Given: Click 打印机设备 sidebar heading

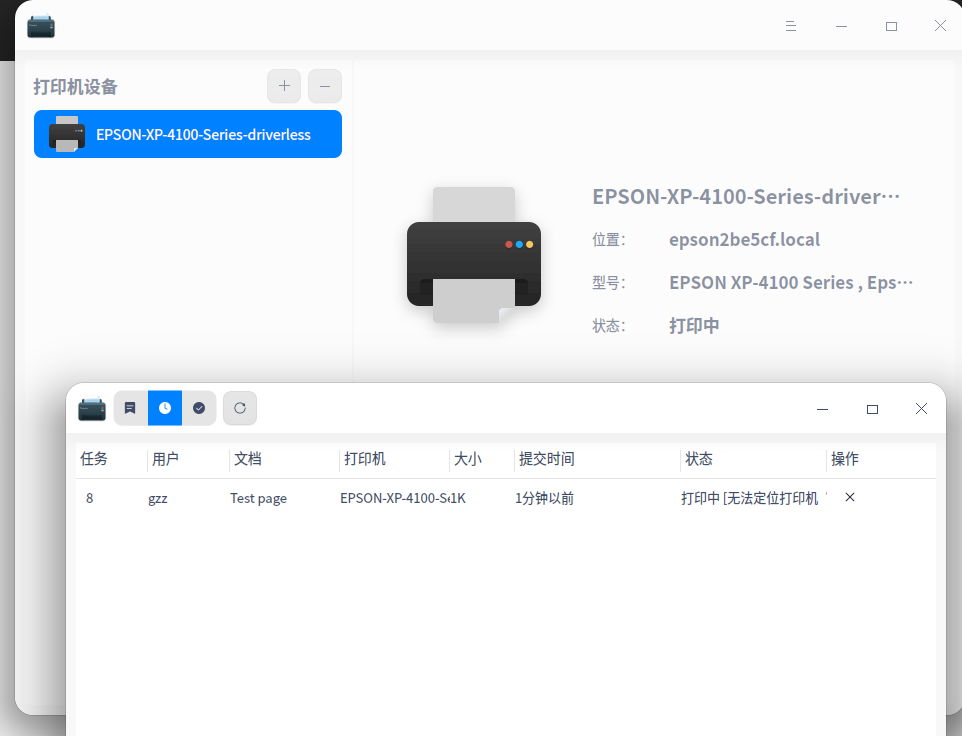Looking at the screenshot, I should click(x=75, y=87).
